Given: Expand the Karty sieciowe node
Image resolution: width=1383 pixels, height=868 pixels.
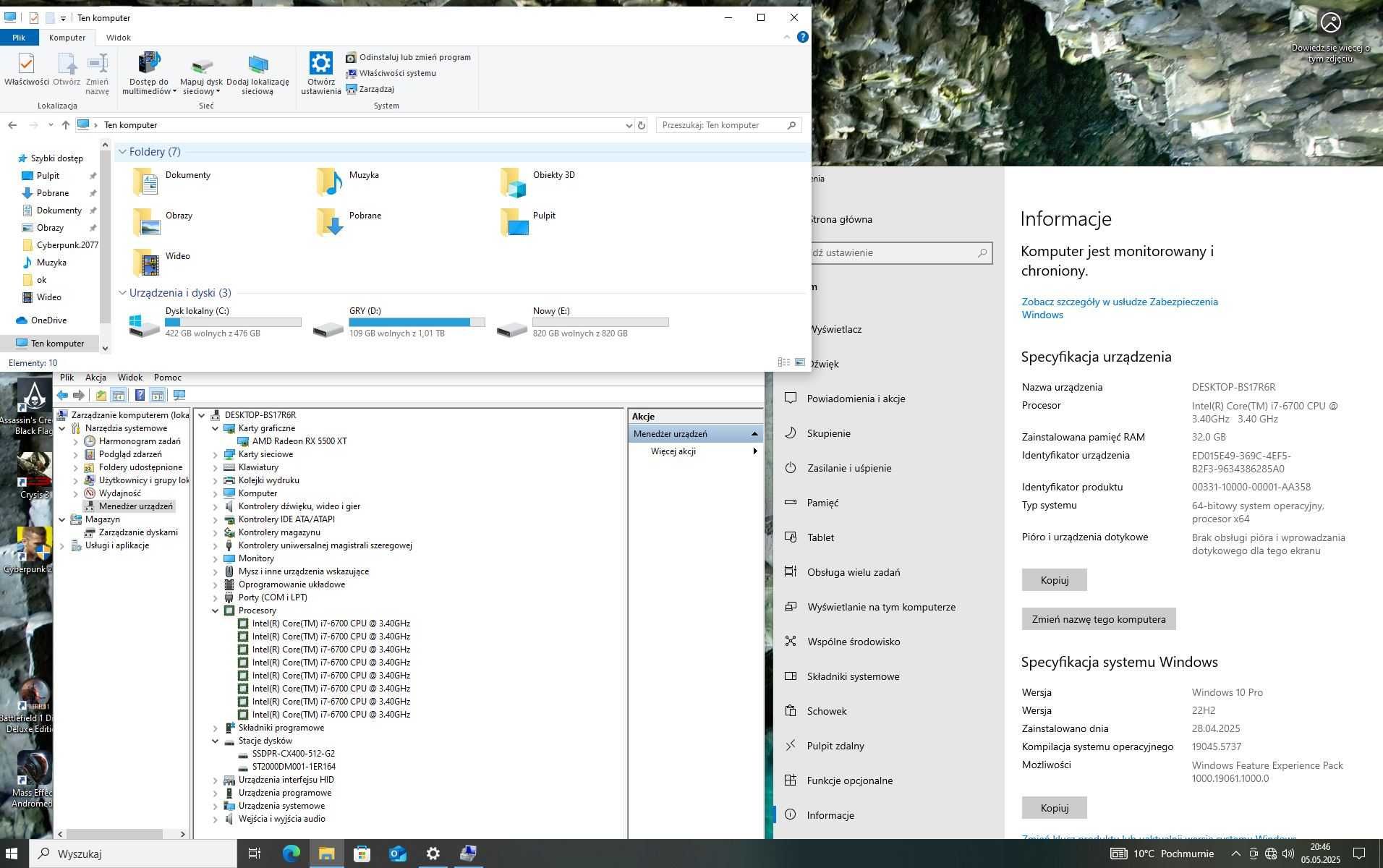Looking at the screenshot, I should pyautogui.click(x=215, y=454).
